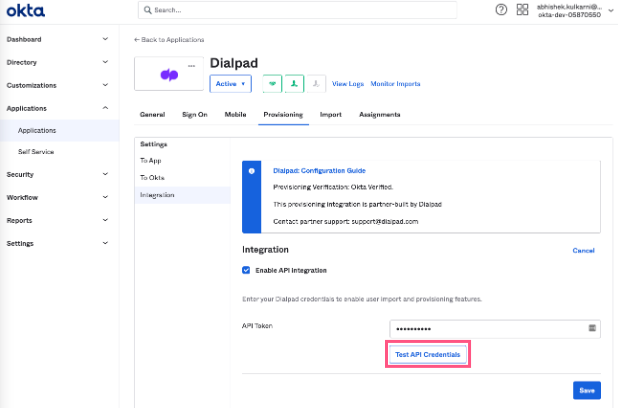This screenshot has height=408, width=618.
Task: Switch to the Sign On tab
Action: [195, 115]
